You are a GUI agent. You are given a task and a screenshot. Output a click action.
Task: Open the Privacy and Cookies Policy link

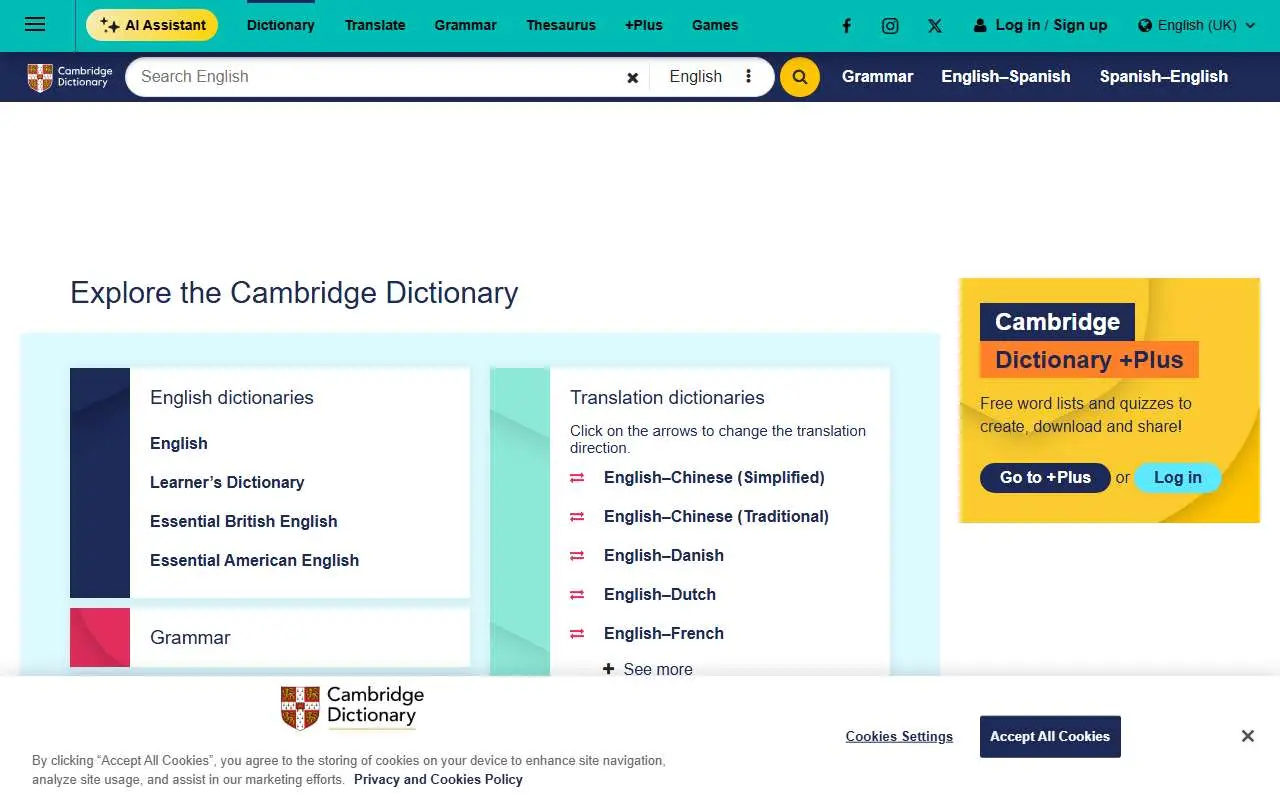(x=438, y=779)
